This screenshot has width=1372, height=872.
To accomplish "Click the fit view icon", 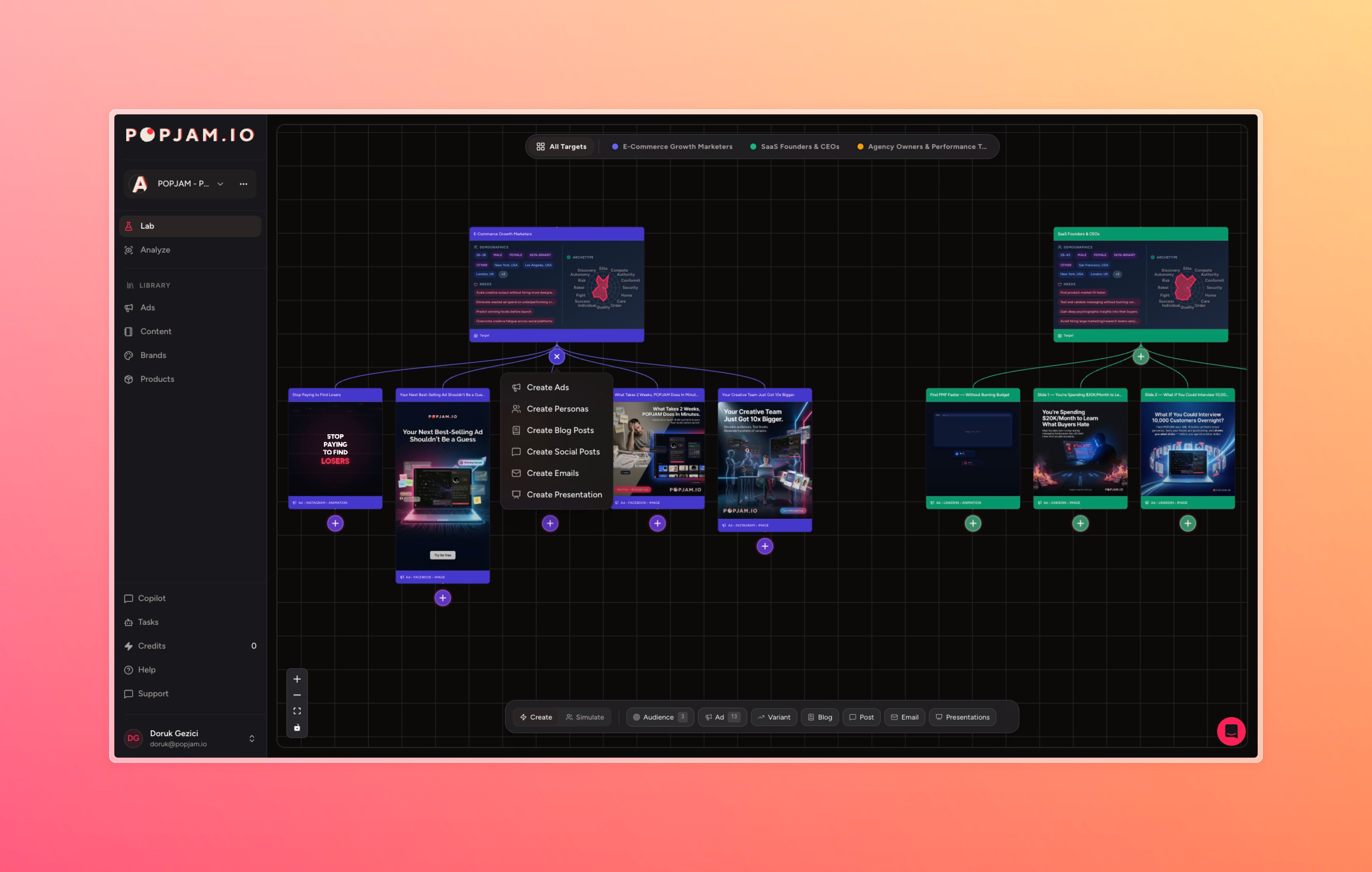I will 297,711.
